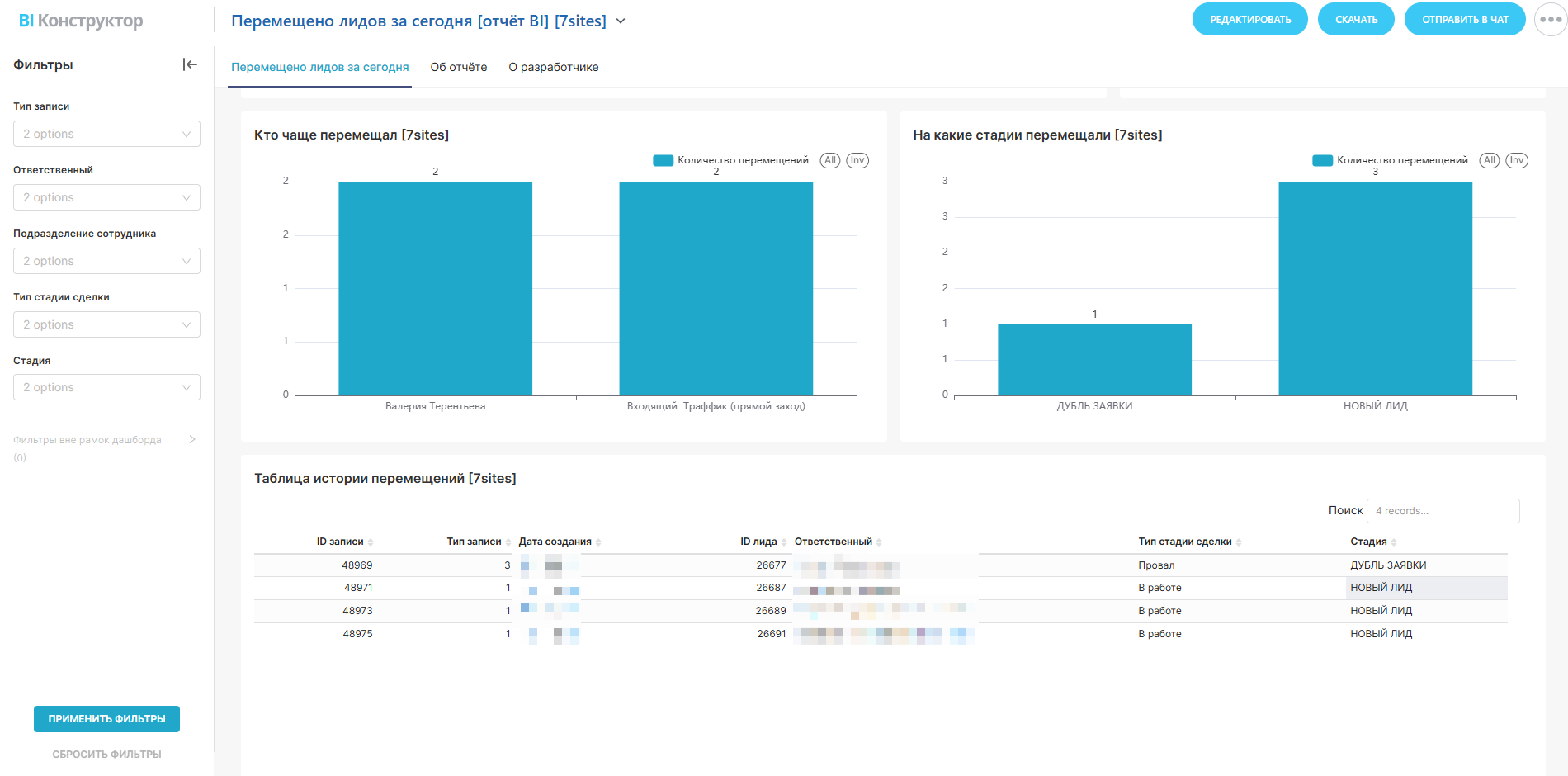Open the Тип записи filter dropdown
Viewport: 1568px width, 776px height.
106,134
